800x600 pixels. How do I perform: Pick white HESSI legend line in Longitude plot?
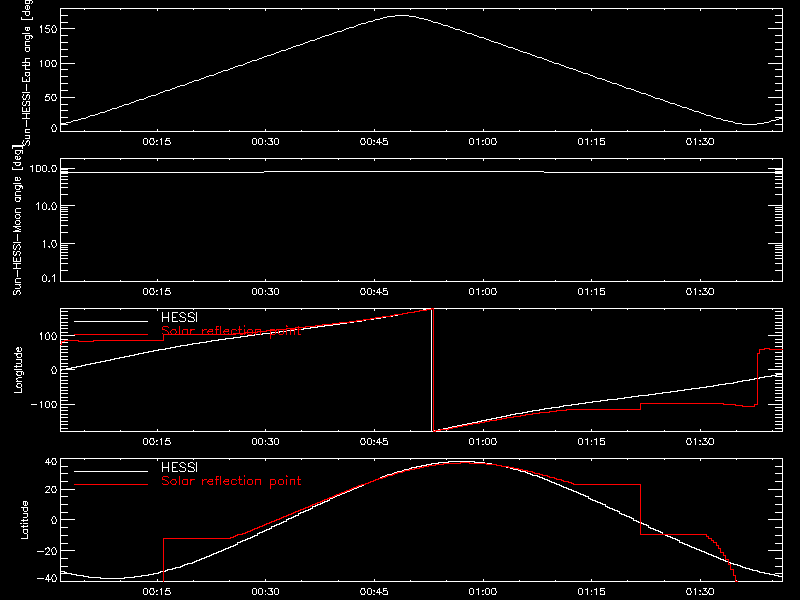(111, 321)
